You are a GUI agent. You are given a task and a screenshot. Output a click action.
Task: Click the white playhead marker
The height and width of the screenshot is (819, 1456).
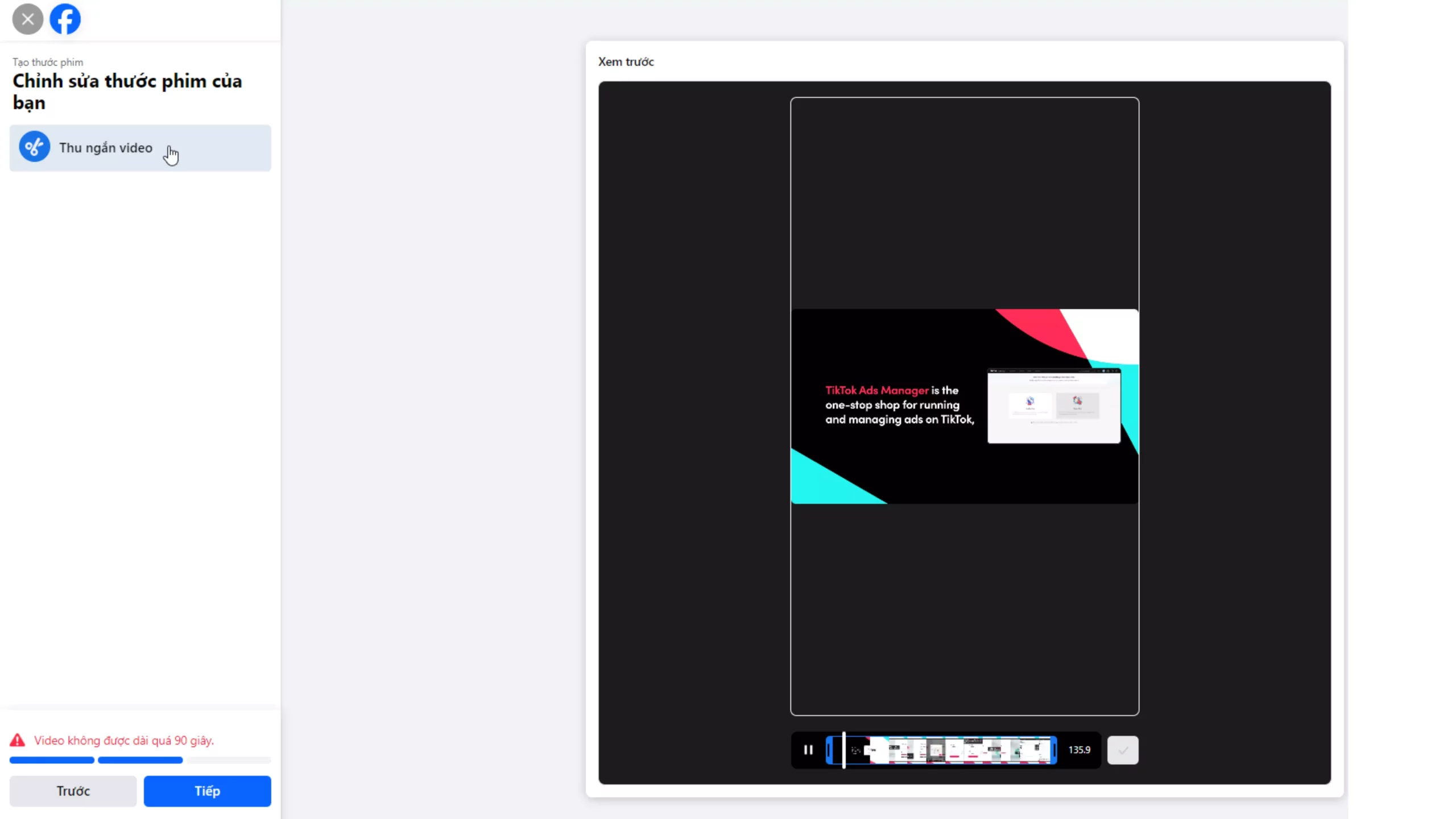click(844, 750)
